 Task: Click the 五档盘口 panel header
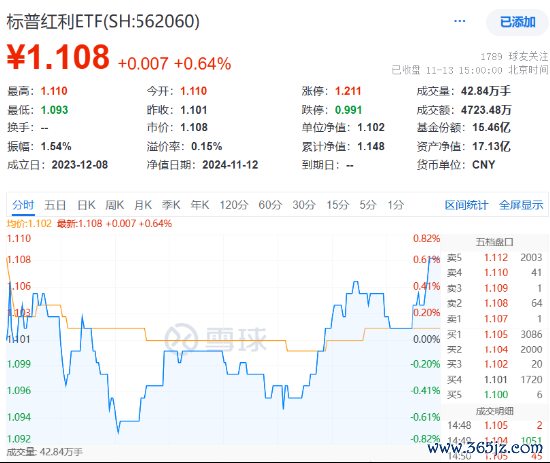coord(494,242)
